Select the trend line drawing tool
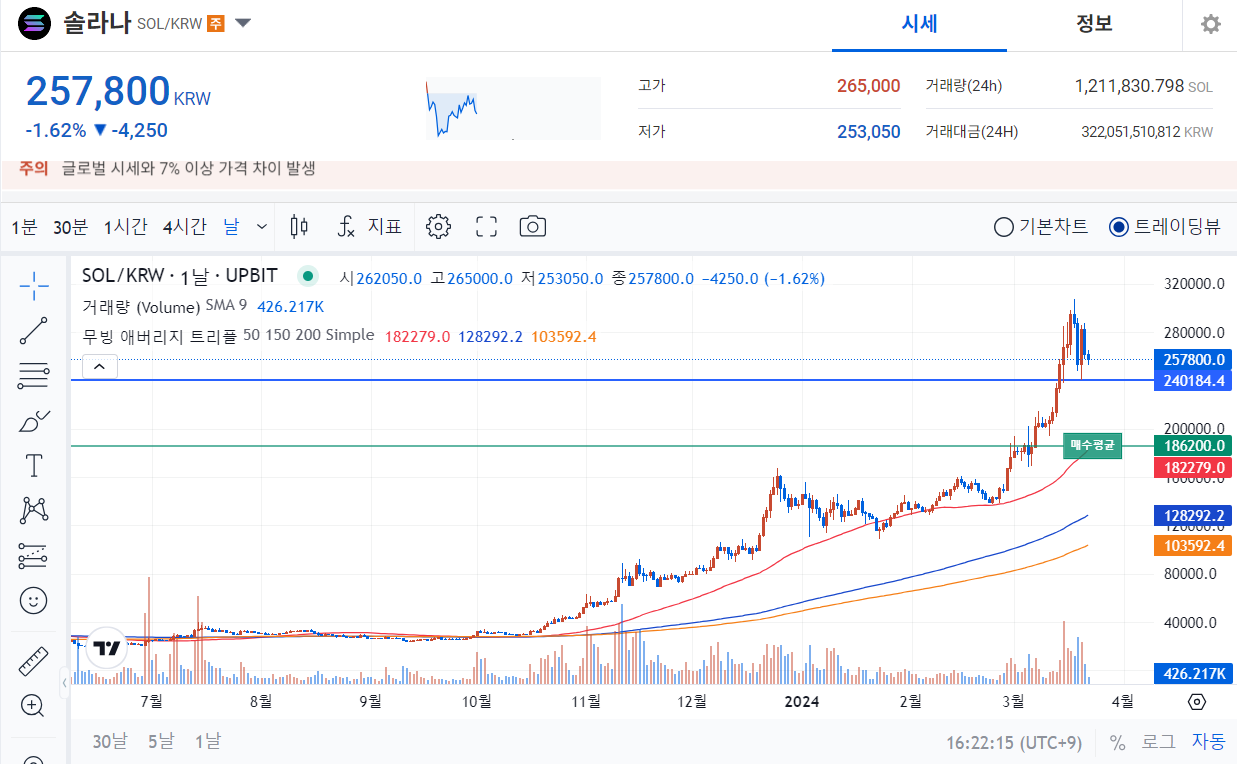This screenshot has height=764, width=1237. [x=34, y=331]
